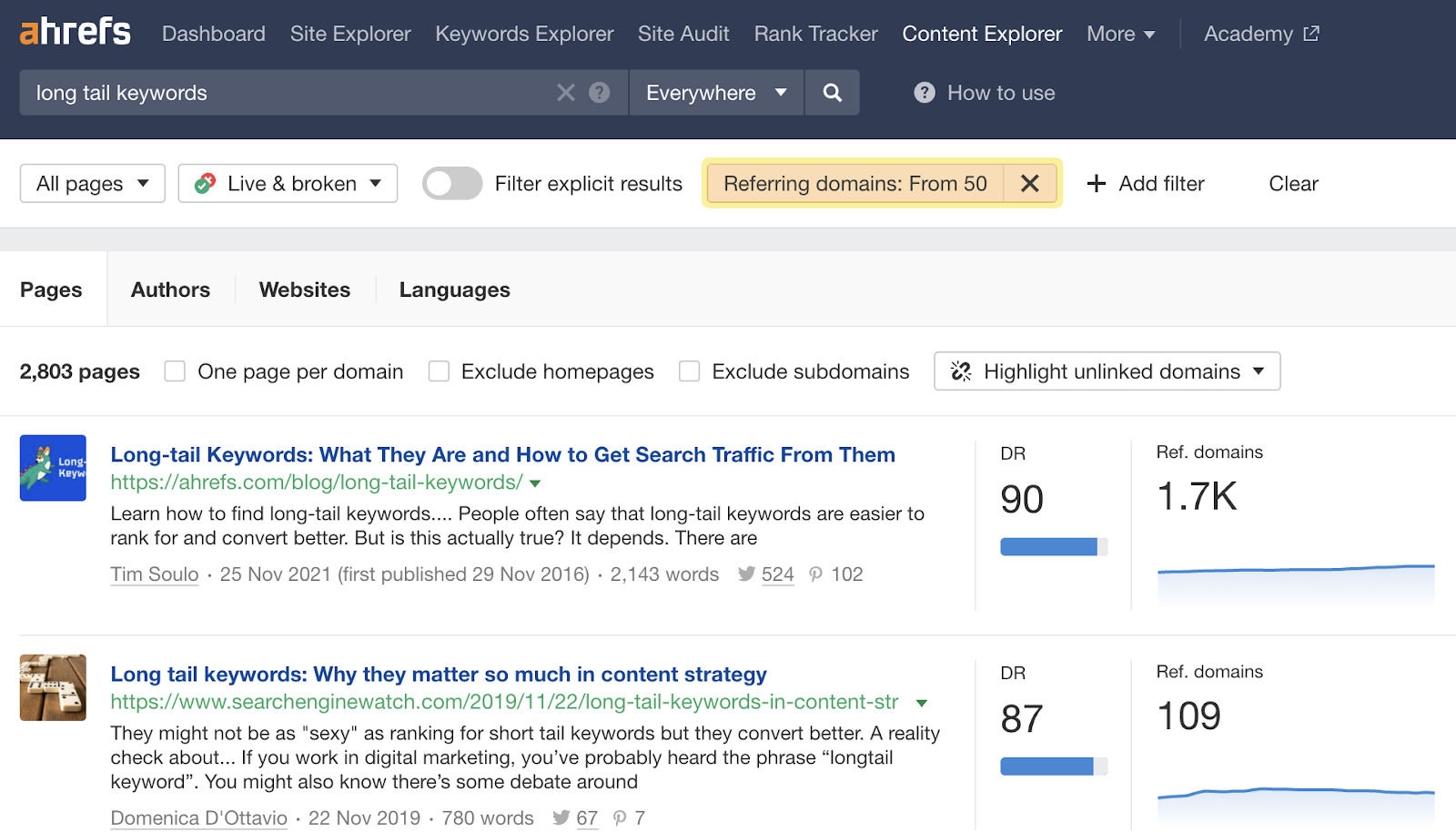Image resolution: width=1456 pixels, height=833 pixels.
Task: Click Twitter share count 524
Action: coord(776,574)
